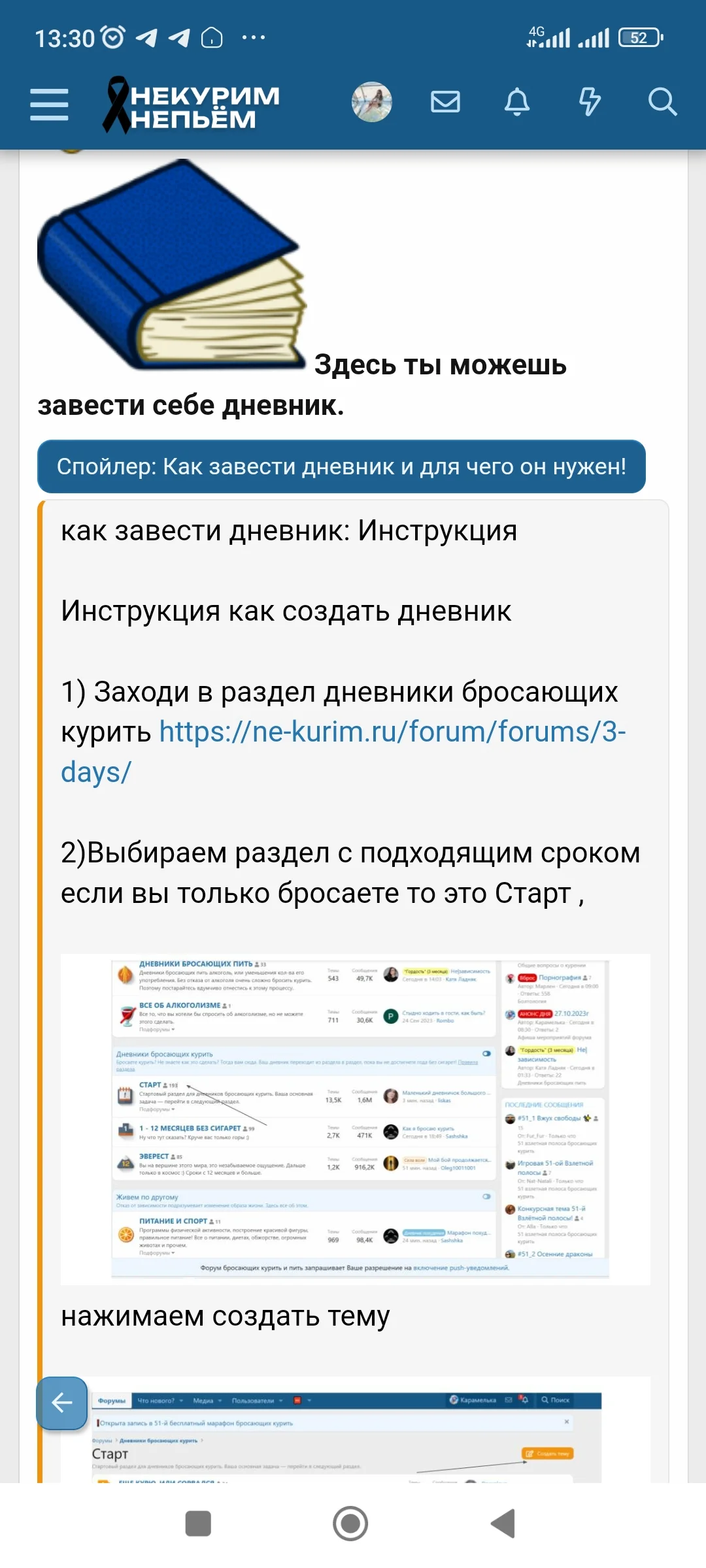
Task: Tap the alarm icon in status bar
Action: [x=114, y=38]
